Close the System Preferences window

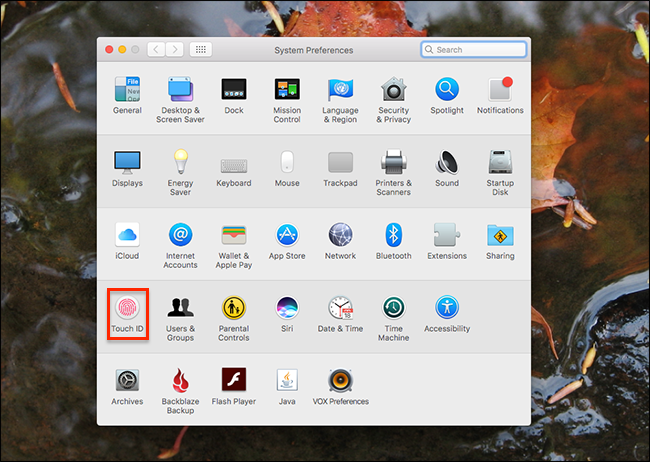pyautogui.click(x=109, y=50)
